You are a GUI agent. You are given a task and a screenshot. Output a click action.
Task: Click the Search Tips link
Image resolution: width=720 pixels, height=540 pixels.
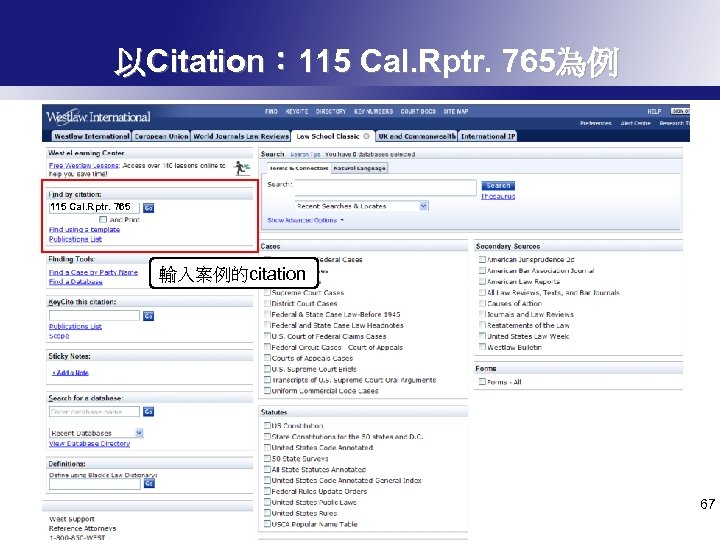[305, 155]
